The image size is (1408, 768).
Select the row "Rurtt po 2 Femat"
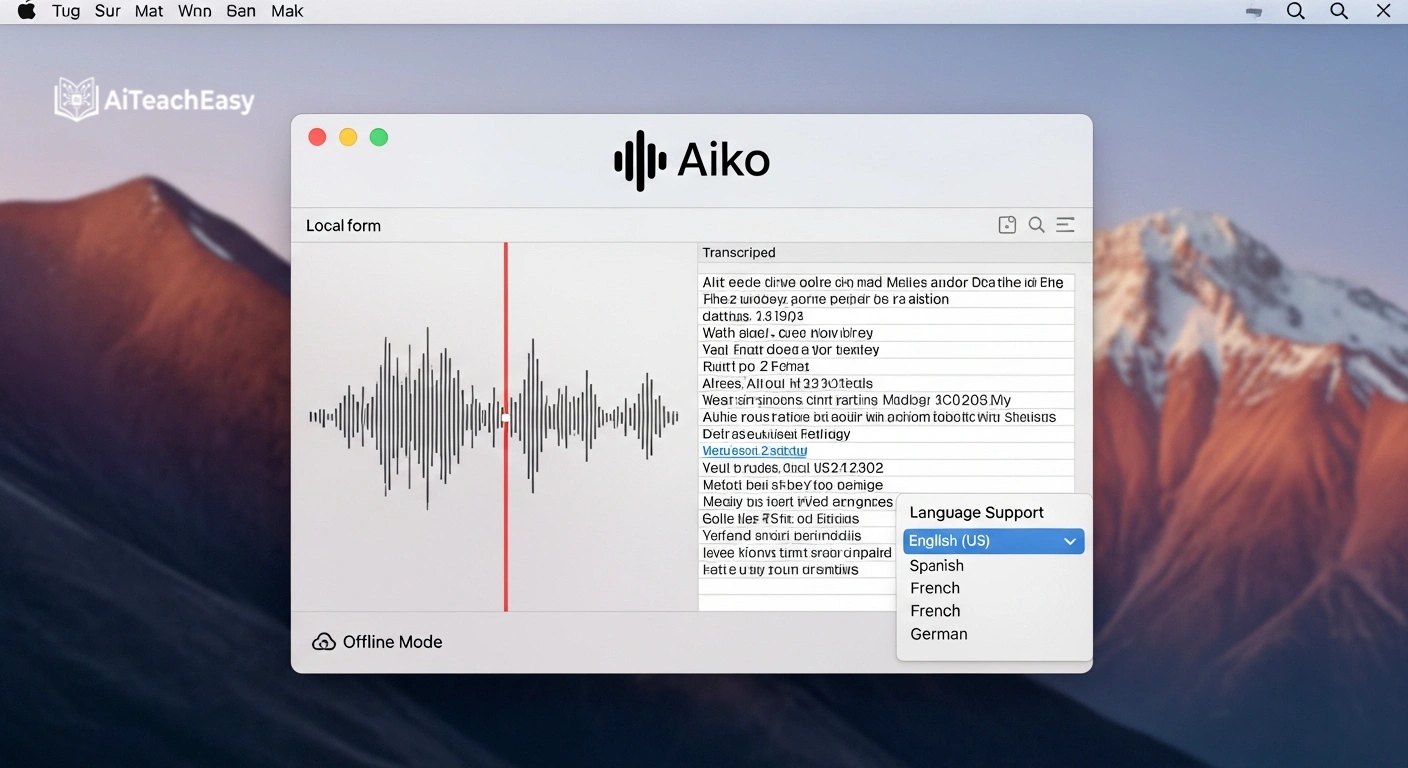[x=886, y=367]
